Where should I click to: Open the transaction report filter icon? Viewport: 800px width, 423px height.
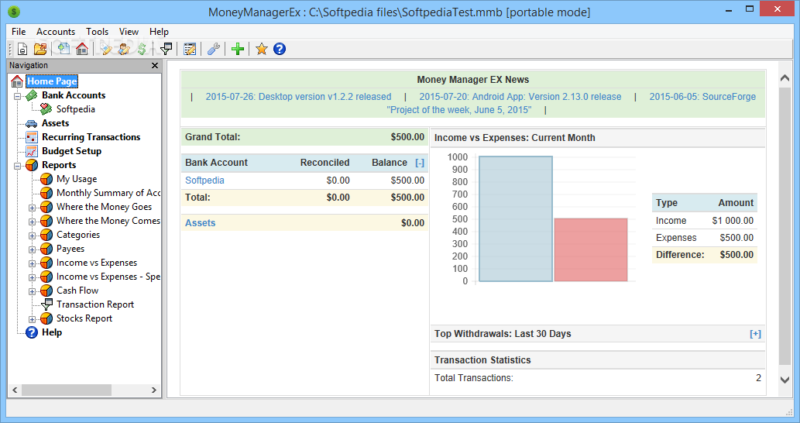click(x=166, y=49)
